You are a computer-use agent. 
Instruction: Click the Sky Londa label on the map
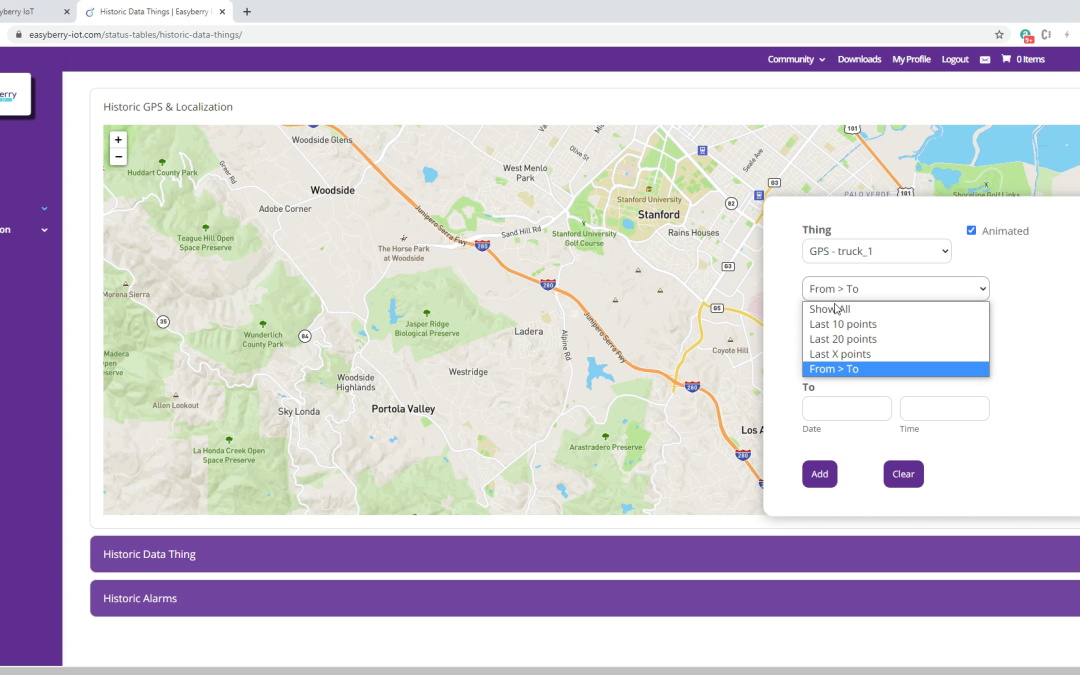(299, 411)
